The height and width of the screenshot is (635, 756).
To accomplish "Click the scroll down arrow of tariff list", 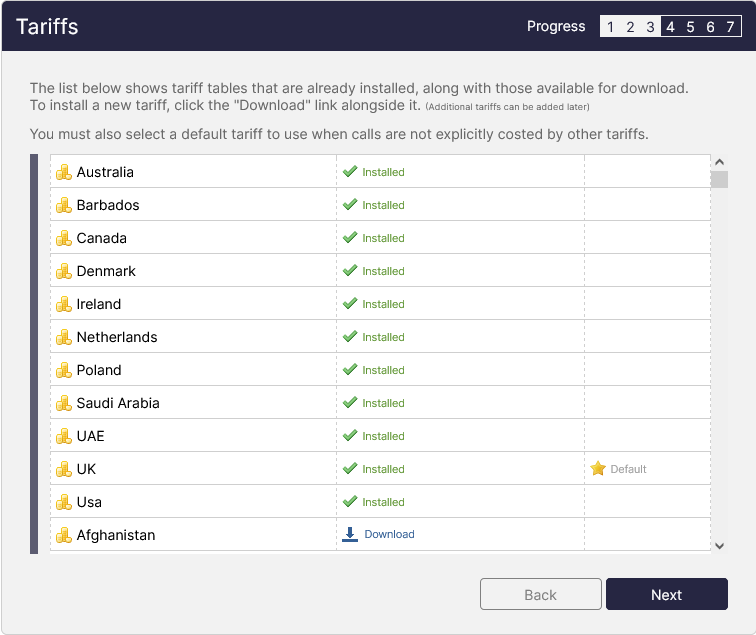I will click(x=719, y=545).
